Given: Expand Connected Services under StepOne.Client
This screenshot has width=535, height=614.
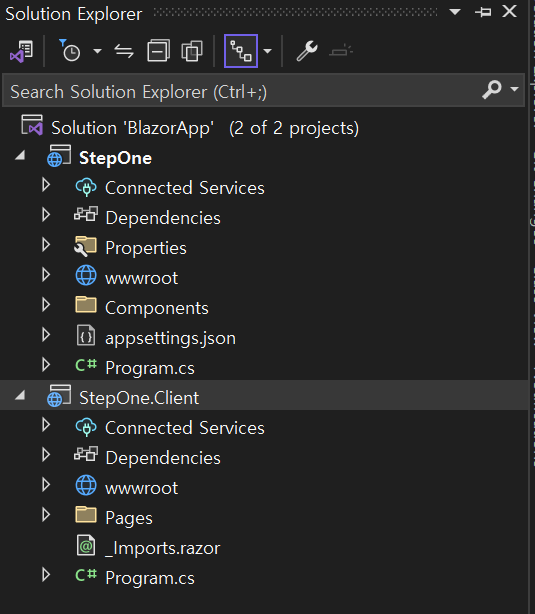Looking at the screenshot, I should click(46, 424).
